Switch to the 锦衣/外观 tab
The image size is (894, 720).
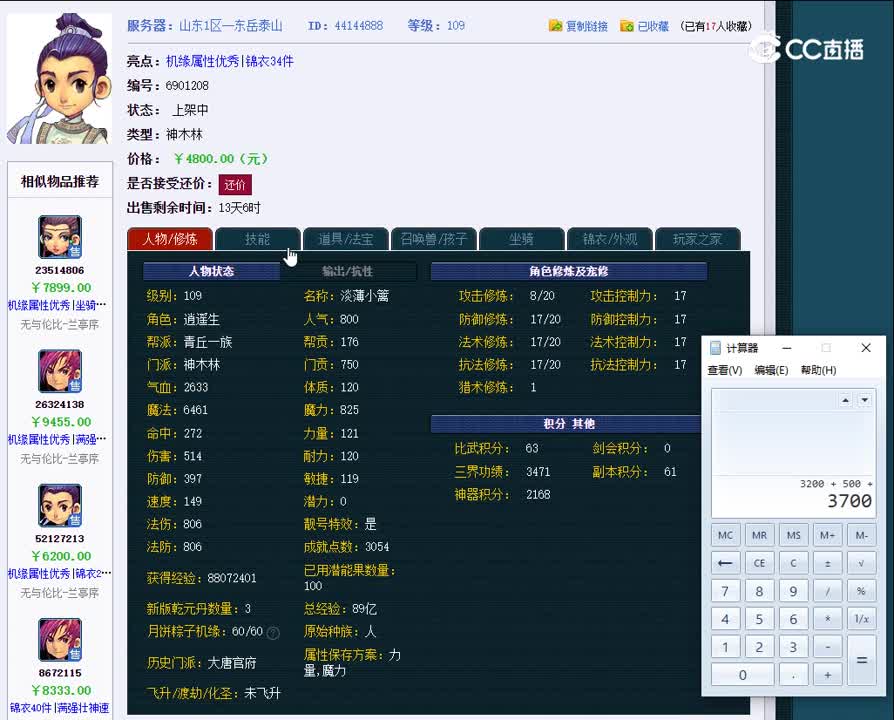609,239
